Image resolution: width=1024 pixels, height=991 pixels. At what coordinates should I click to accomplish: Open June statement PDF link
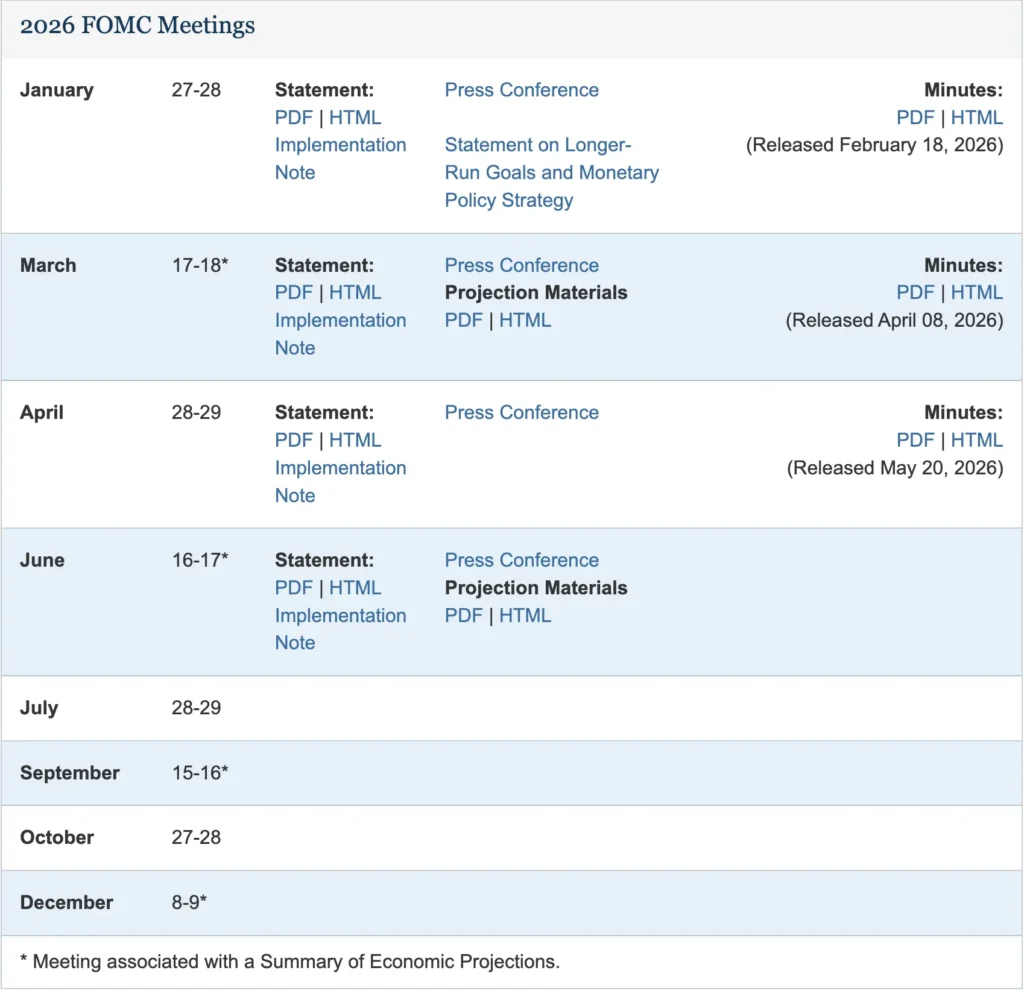coord(293,588)
